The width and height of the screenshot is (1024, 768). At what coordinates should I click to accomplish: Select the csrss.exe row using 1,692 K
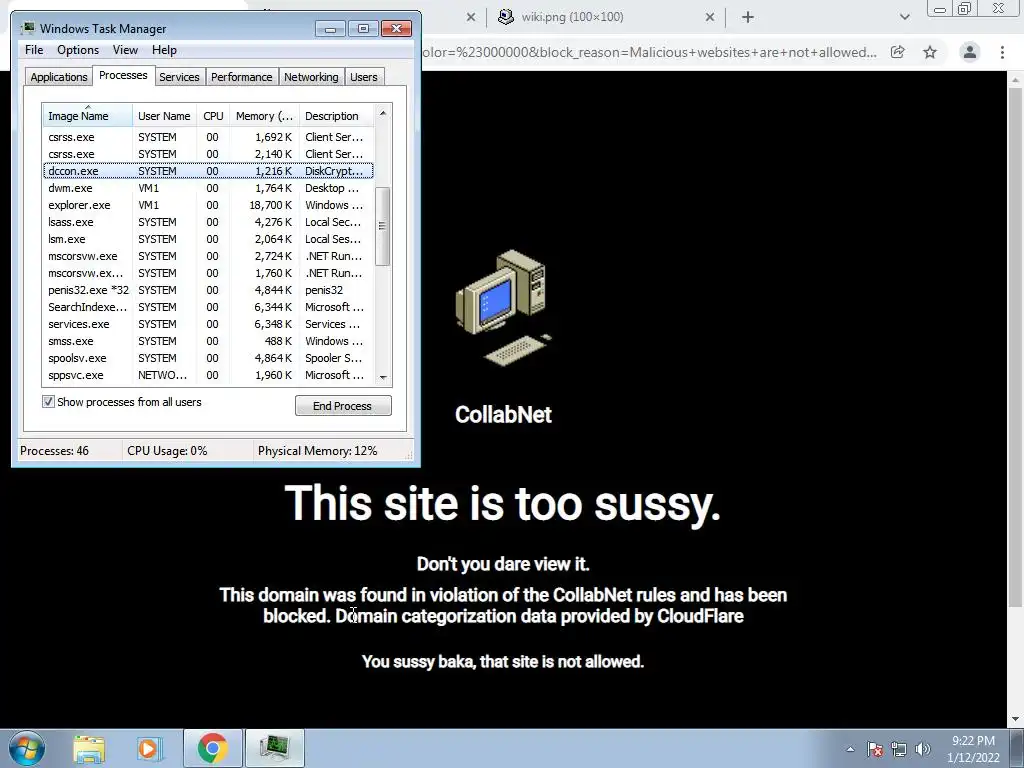(208, 137)
